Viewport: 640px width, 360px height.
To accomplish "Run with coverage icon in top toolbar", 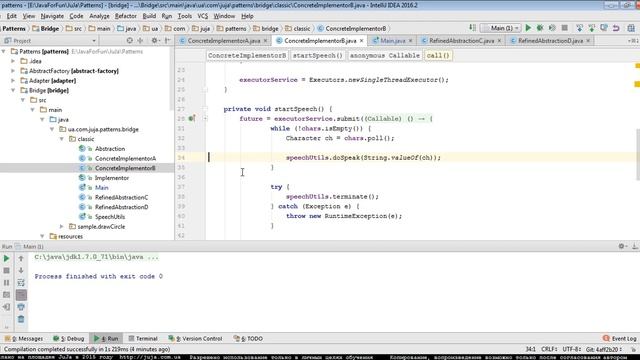I will tap(552, 28).
